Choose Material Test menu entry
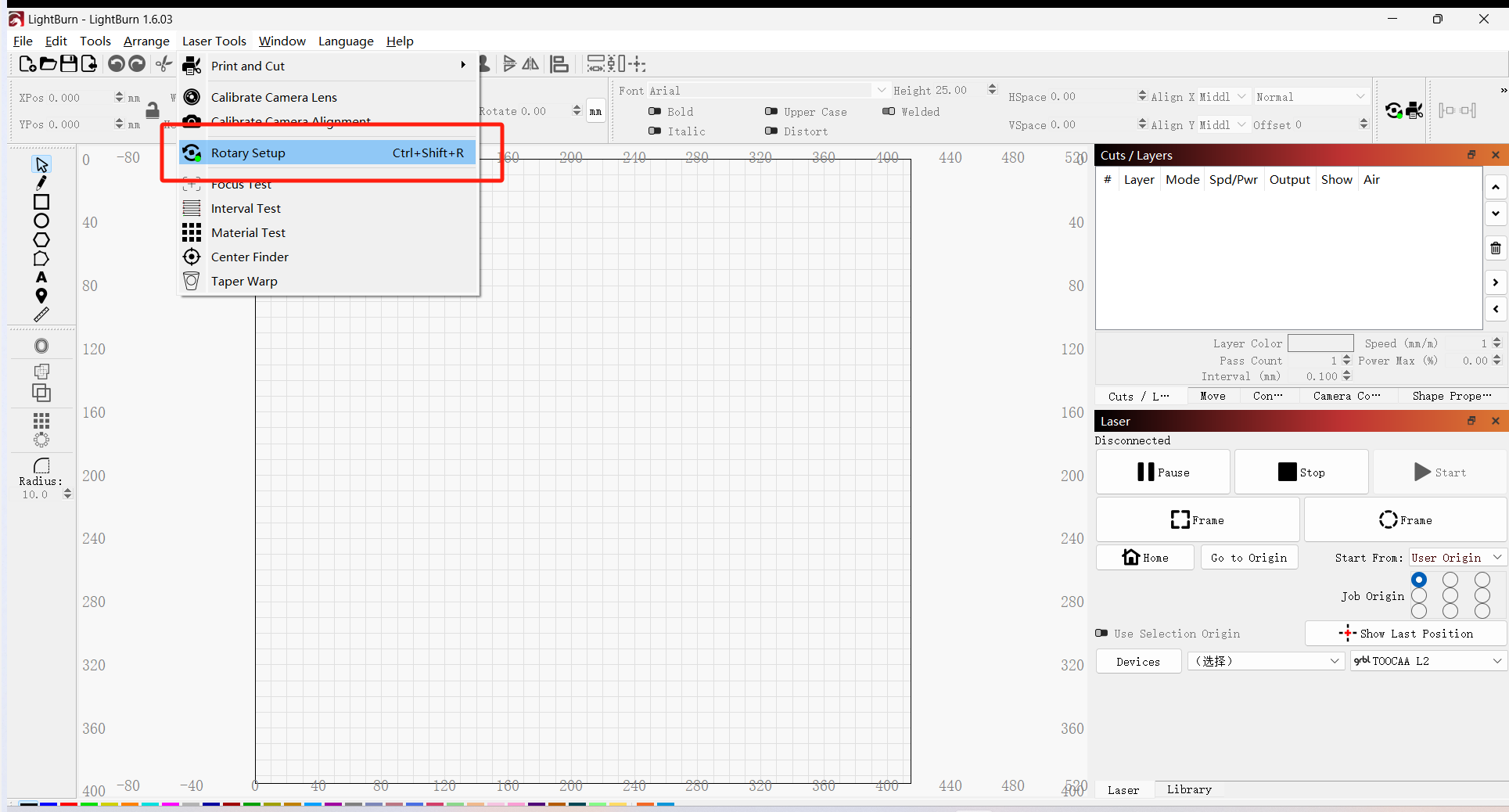The image size is (1509, 812). 328,232
